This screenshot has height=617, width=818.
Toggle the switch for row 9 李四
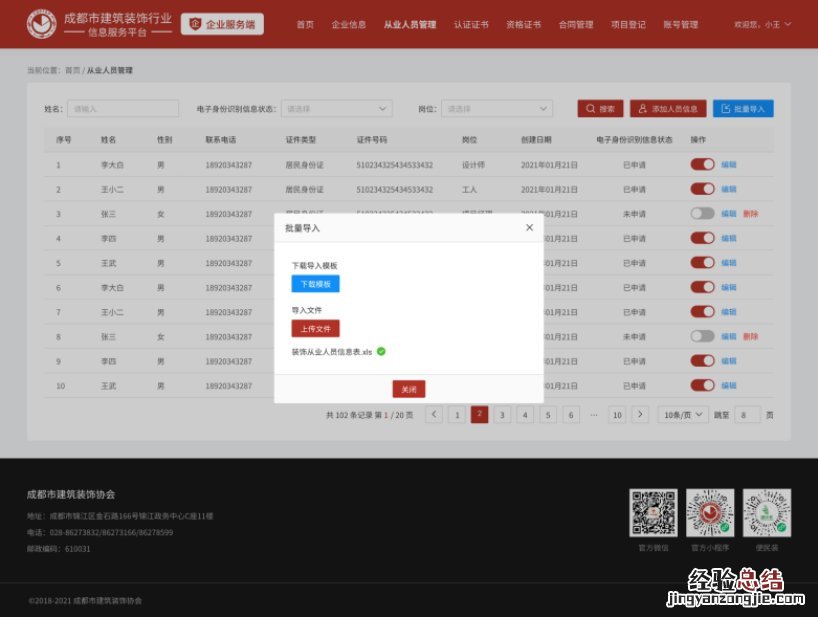click(702, 361)
